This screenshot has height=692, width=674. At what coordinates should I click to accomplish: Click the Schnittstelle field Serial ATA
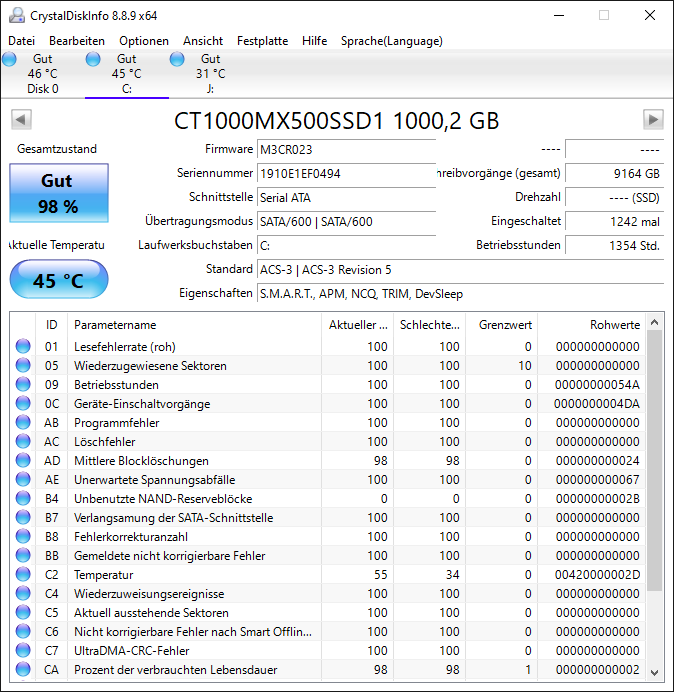346,197
